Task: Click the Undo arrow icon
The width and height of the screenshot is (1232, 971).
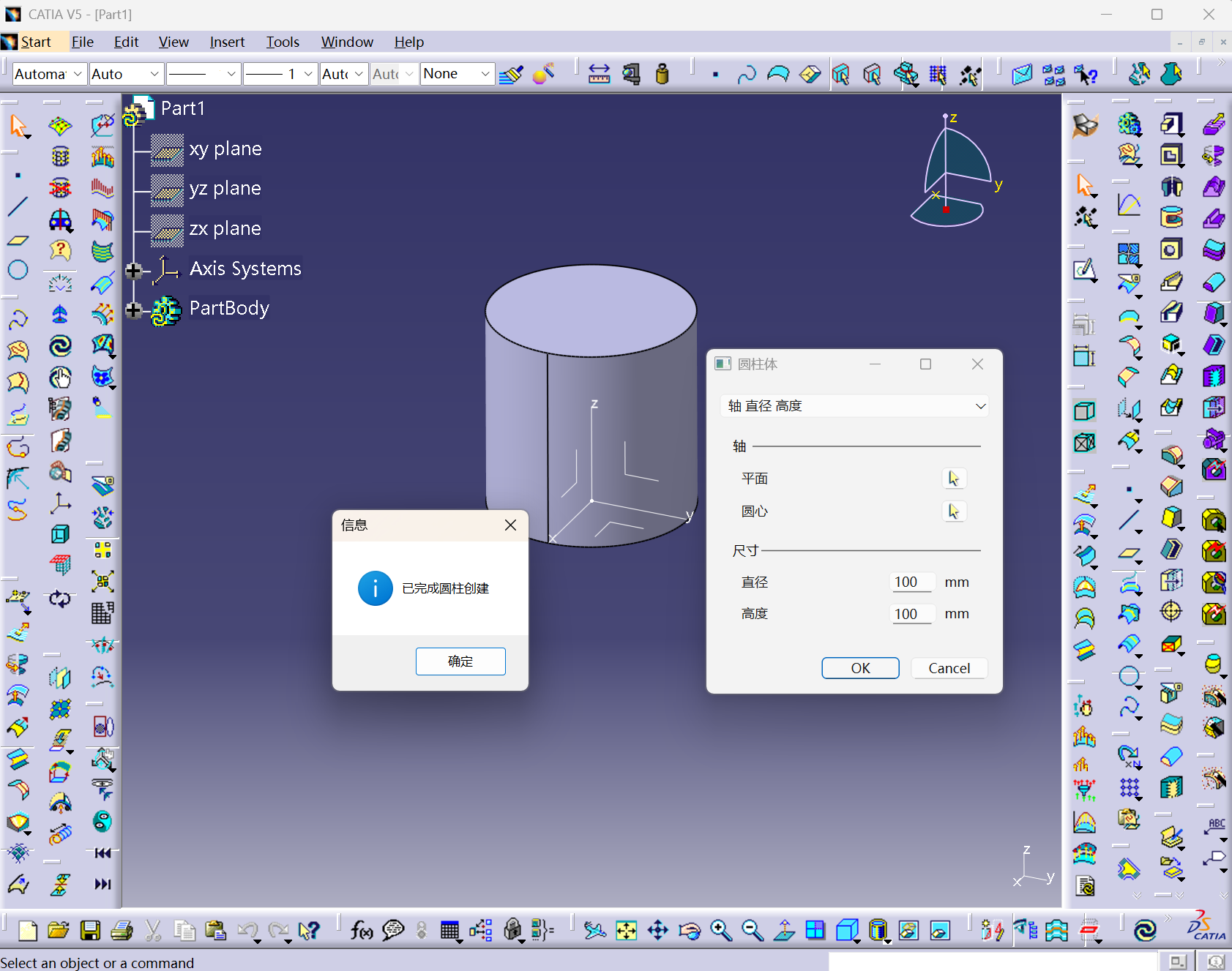Action: (x=247, y=930)
